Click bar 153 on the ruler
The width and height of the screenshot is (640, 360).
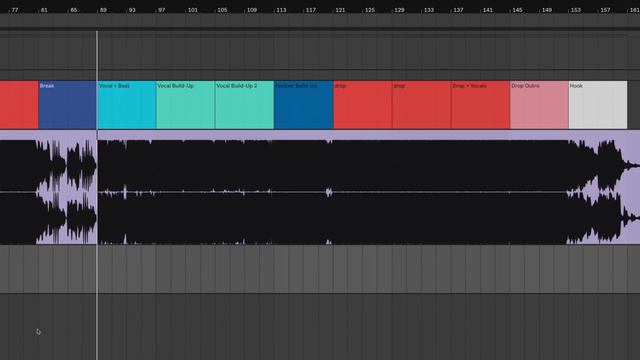(x=576, y=10)
